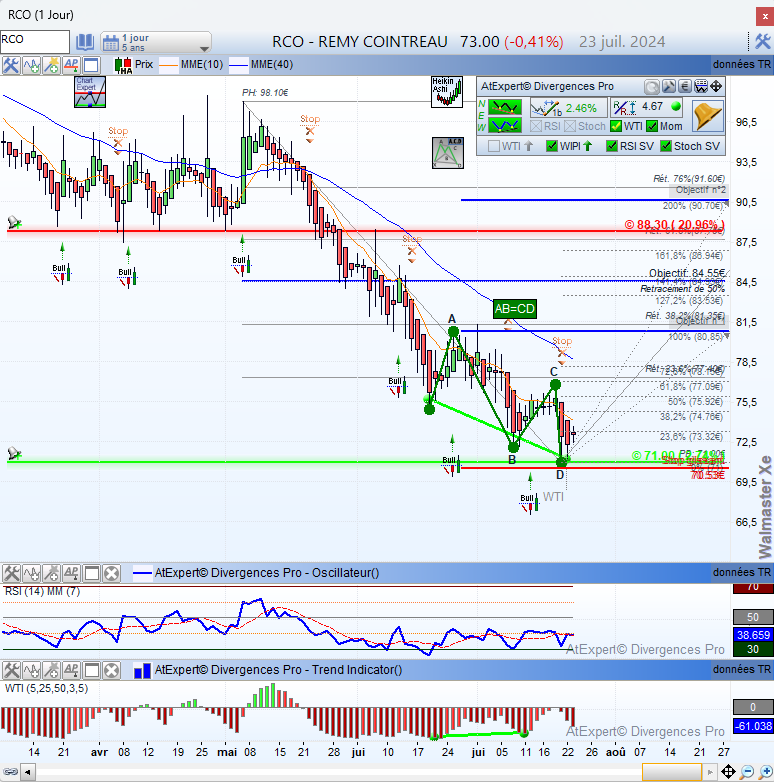Click the bell alert marker on 88.30 line
Image resolution: width=774 pixels, height=782 pixels.
14,222
